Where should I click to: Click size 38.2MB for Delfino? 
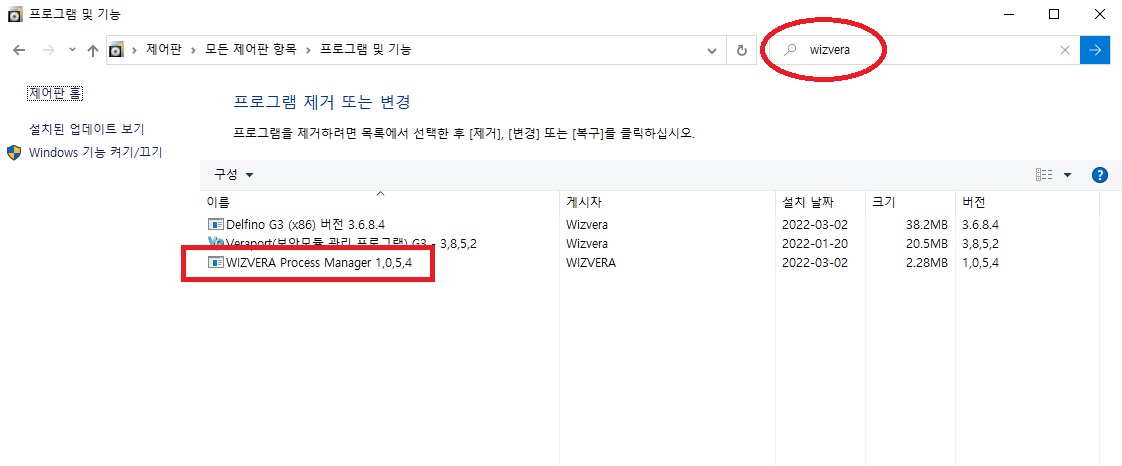tap(927, 224)
